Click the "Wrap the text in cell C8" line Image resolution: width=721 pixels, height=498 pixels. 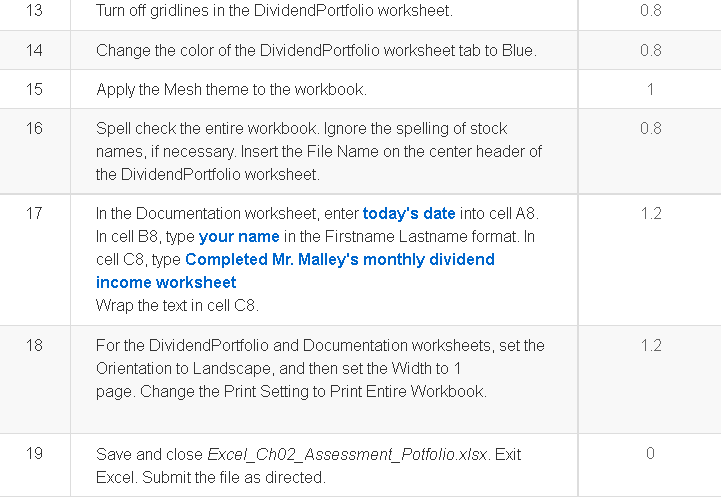[177, 306]
